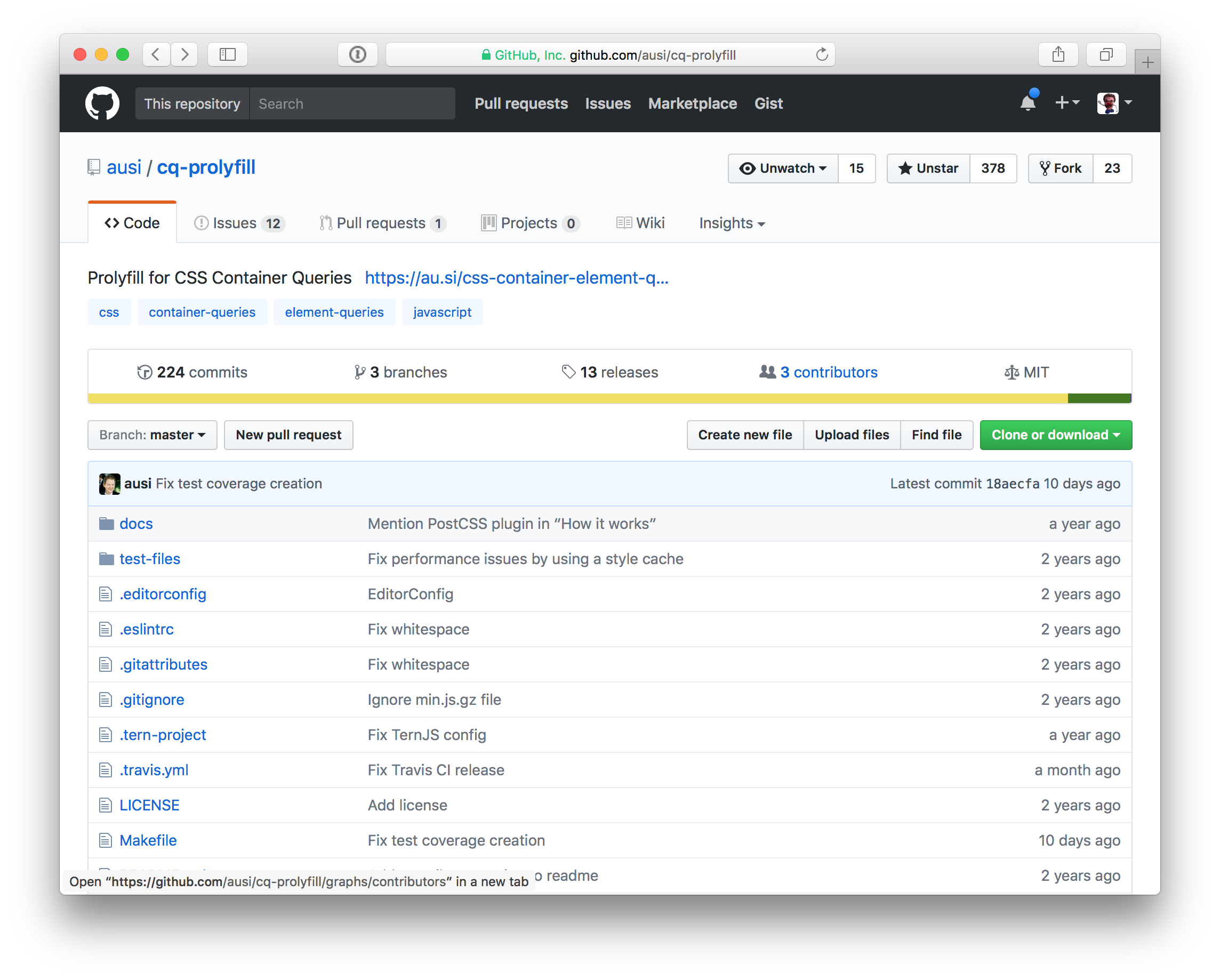Open the ausi owner link
1220x980 pixels.
click(124, 167)
